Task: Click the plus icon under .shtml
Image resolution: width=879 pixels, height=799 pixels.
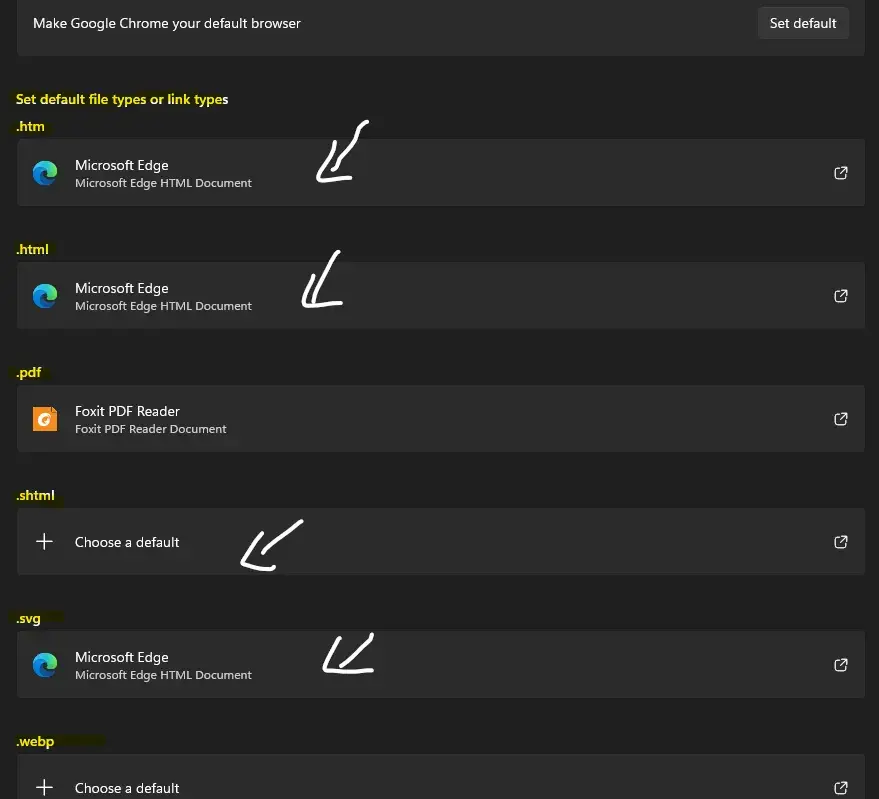Action: (x=45, y=542)
